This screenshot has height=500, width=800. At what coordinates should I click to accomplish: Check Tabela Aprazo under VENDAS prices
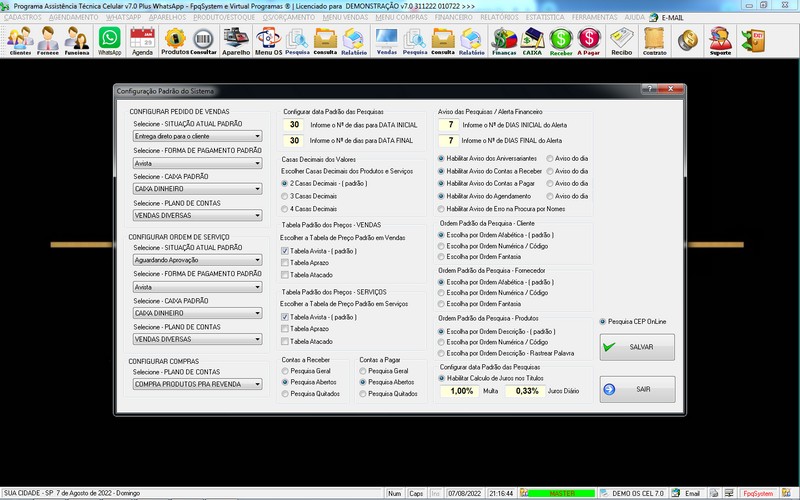coord(285,263)
